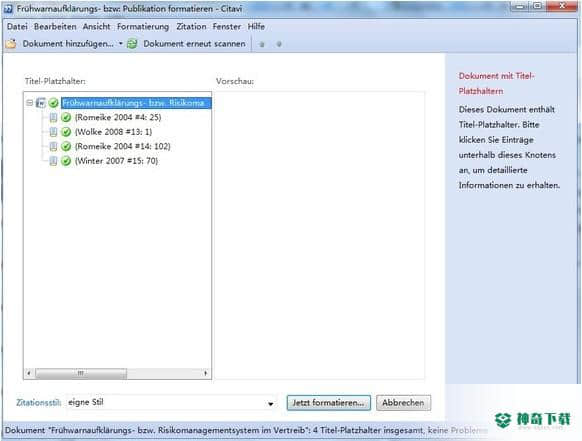Image resolution: width=582 pixels, height=441 pixels.
Task: Click scroll right arrow of placeholder tree
Action: [206, 373]
